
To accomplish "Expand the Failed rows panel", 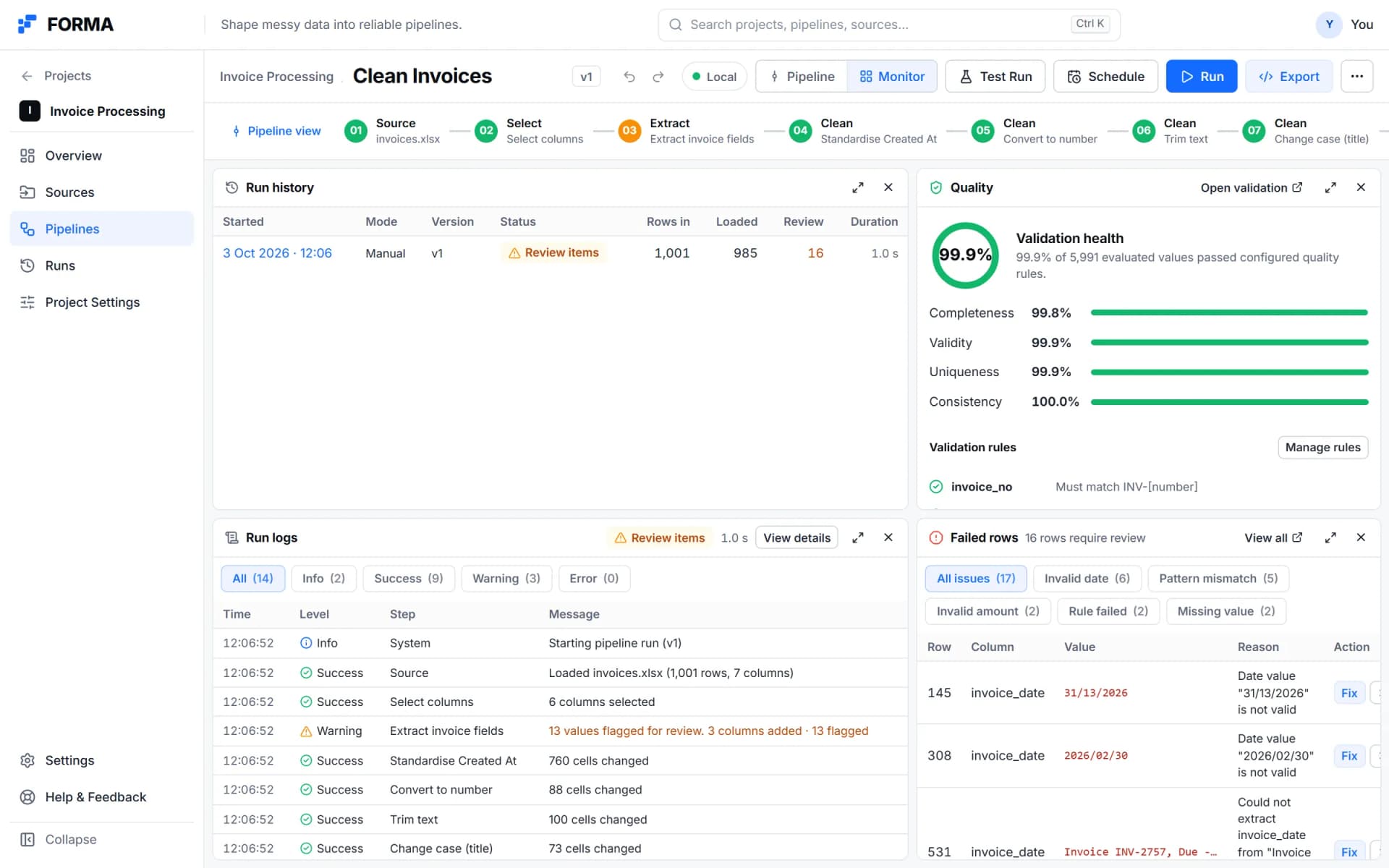I will [1330, 537].
